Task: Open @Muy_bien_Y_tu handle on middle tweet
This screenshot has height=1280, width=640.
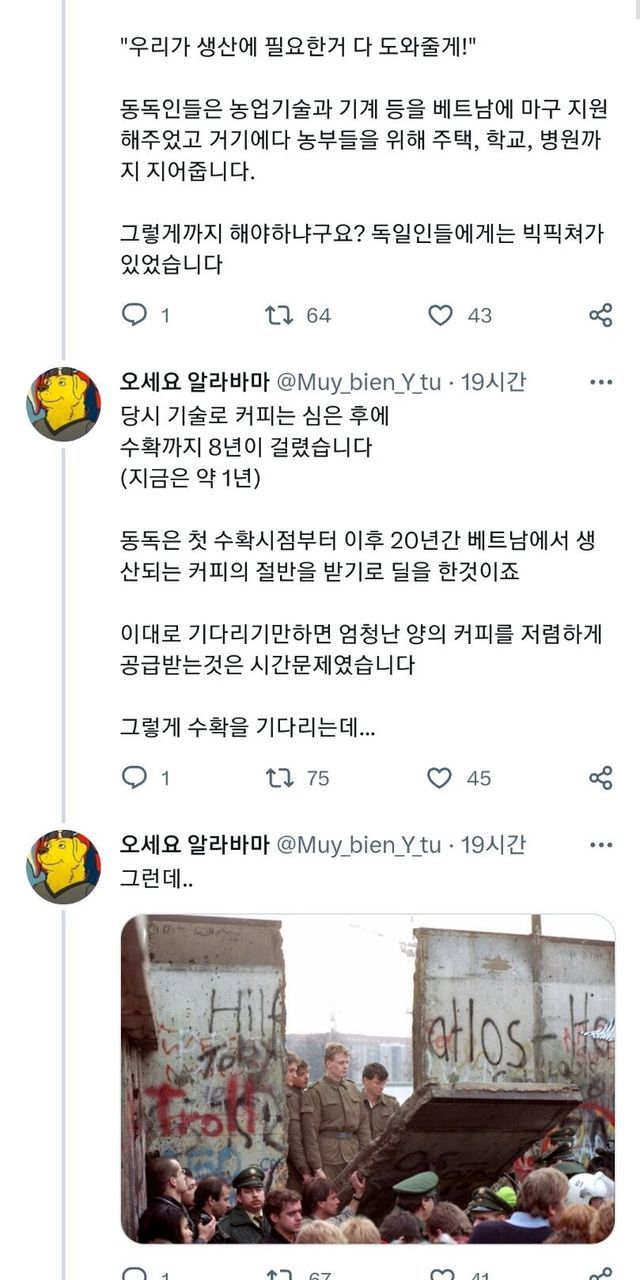Action: point(358,383)
